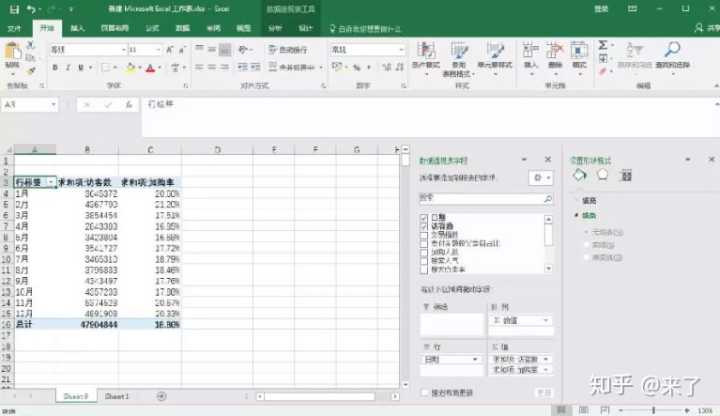
Task: Click the Save icon in quick access toolbar
Action: pyautogui.click(x=11, y=8)
